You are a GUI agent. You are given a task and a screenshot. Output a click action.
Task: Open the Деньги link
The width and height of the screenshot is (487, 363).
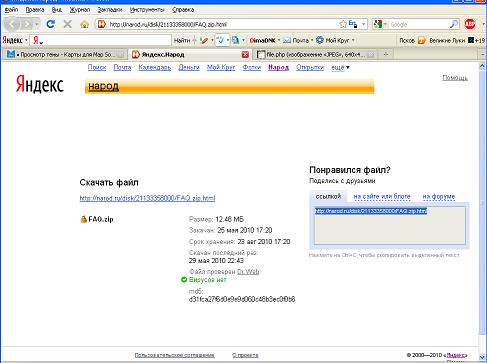(x=189, y=67)
